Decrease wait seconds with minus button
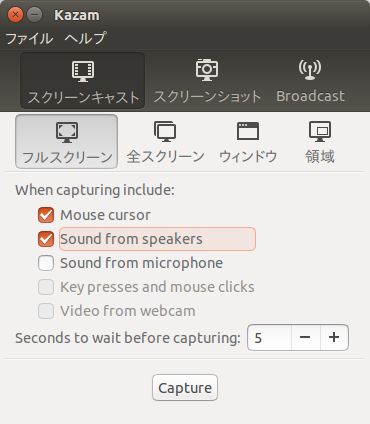 pos(305,337)
